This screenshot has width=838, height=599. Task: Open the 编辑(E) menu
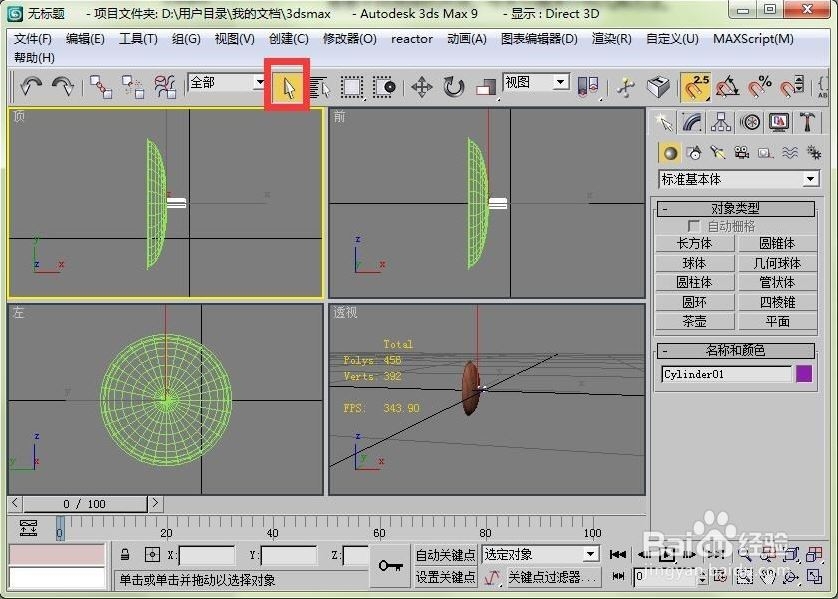[x=85, y=39]
